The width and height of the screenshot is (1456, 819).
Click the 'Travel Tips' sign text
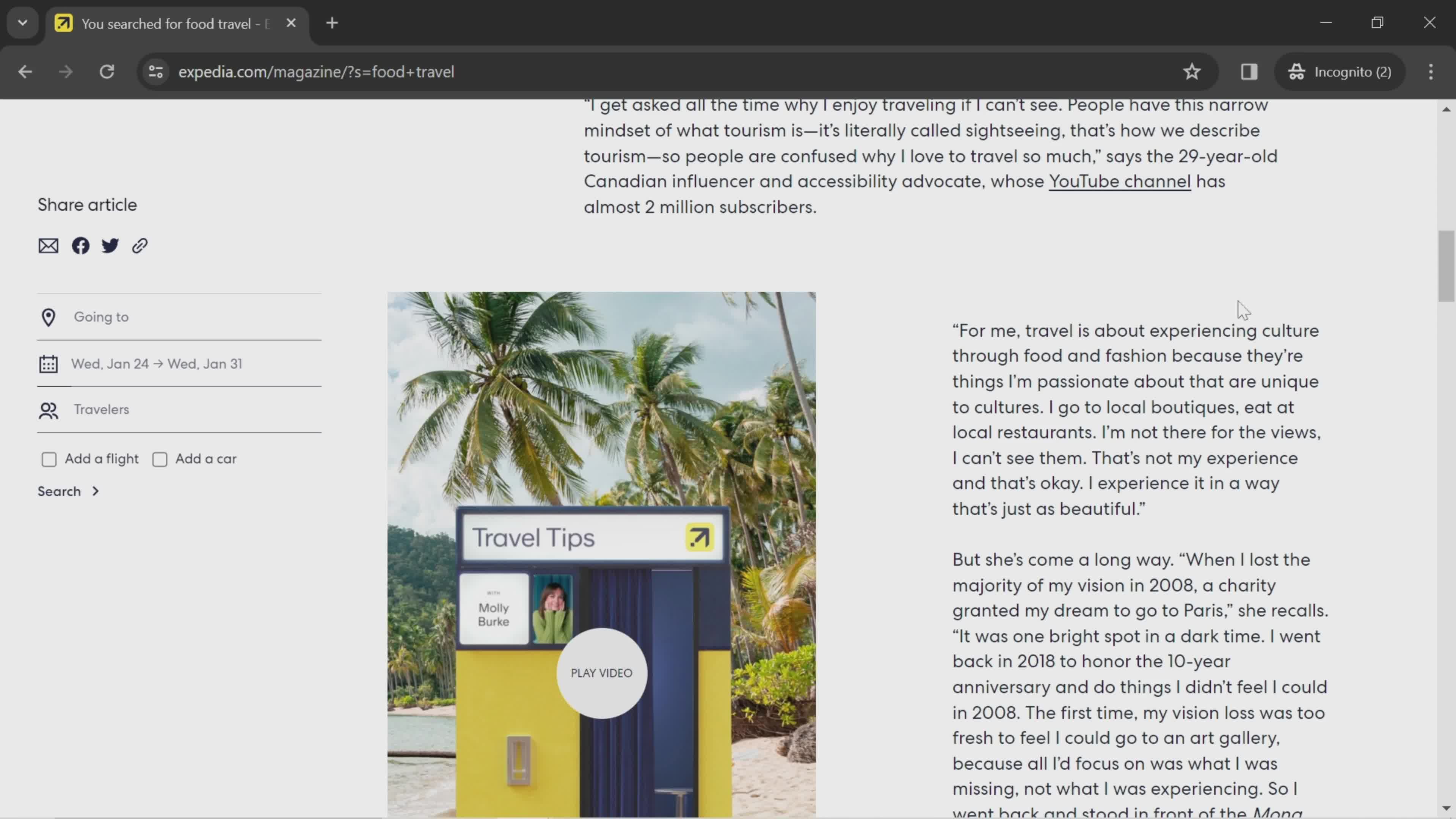point(533,538)
